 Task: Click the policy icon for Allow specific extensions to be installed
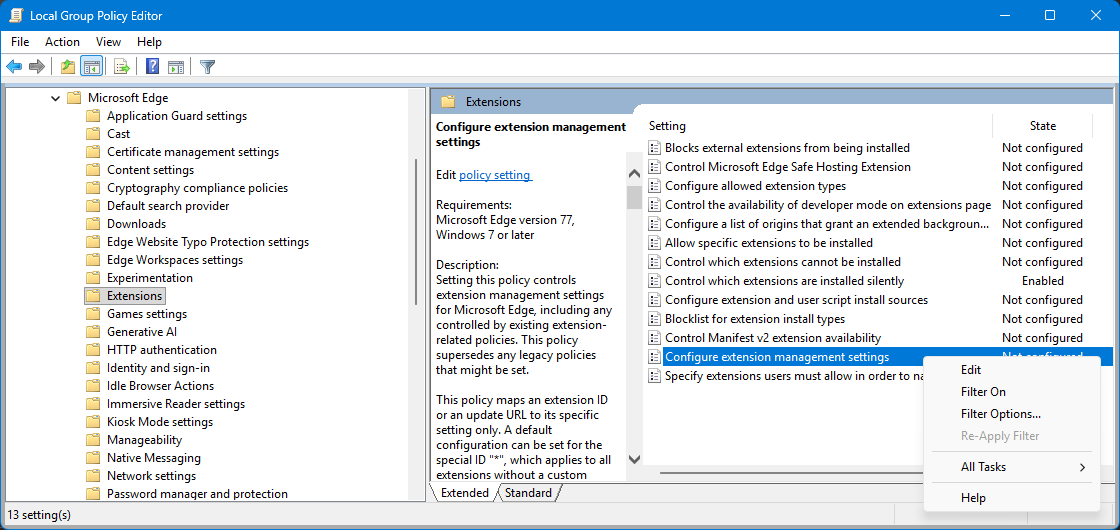[654, 243]
